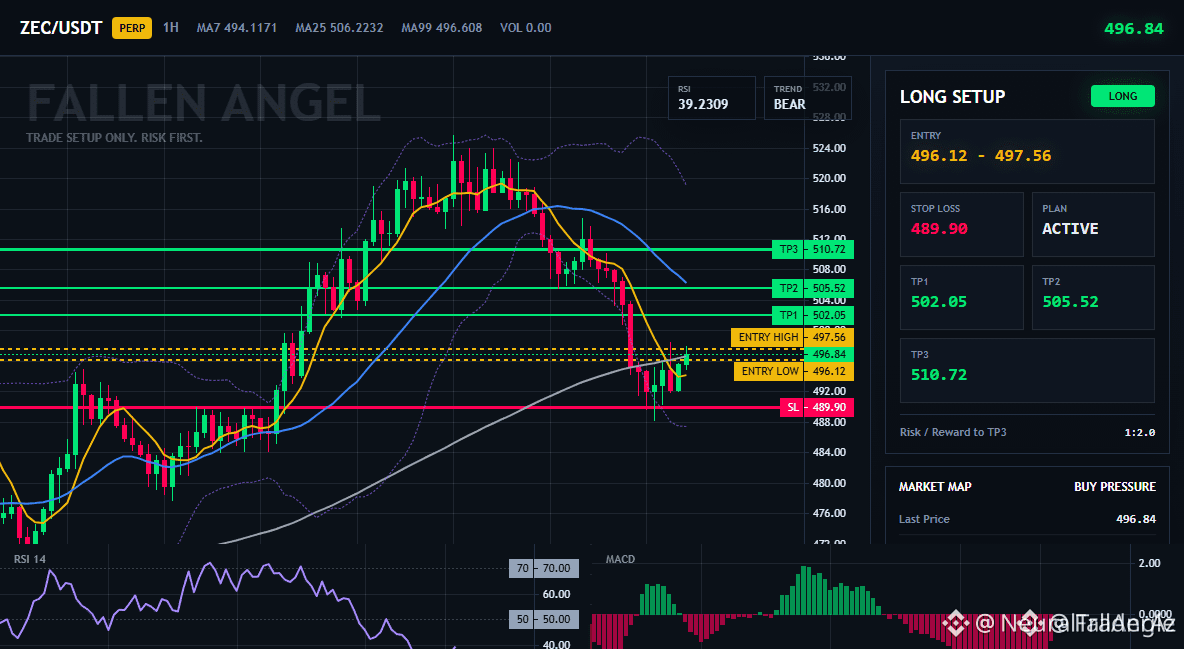Click the ENTRY LOW 496.12 chart tag
1184x649 pixels.
pyautogui.click(x=794, y=371)
